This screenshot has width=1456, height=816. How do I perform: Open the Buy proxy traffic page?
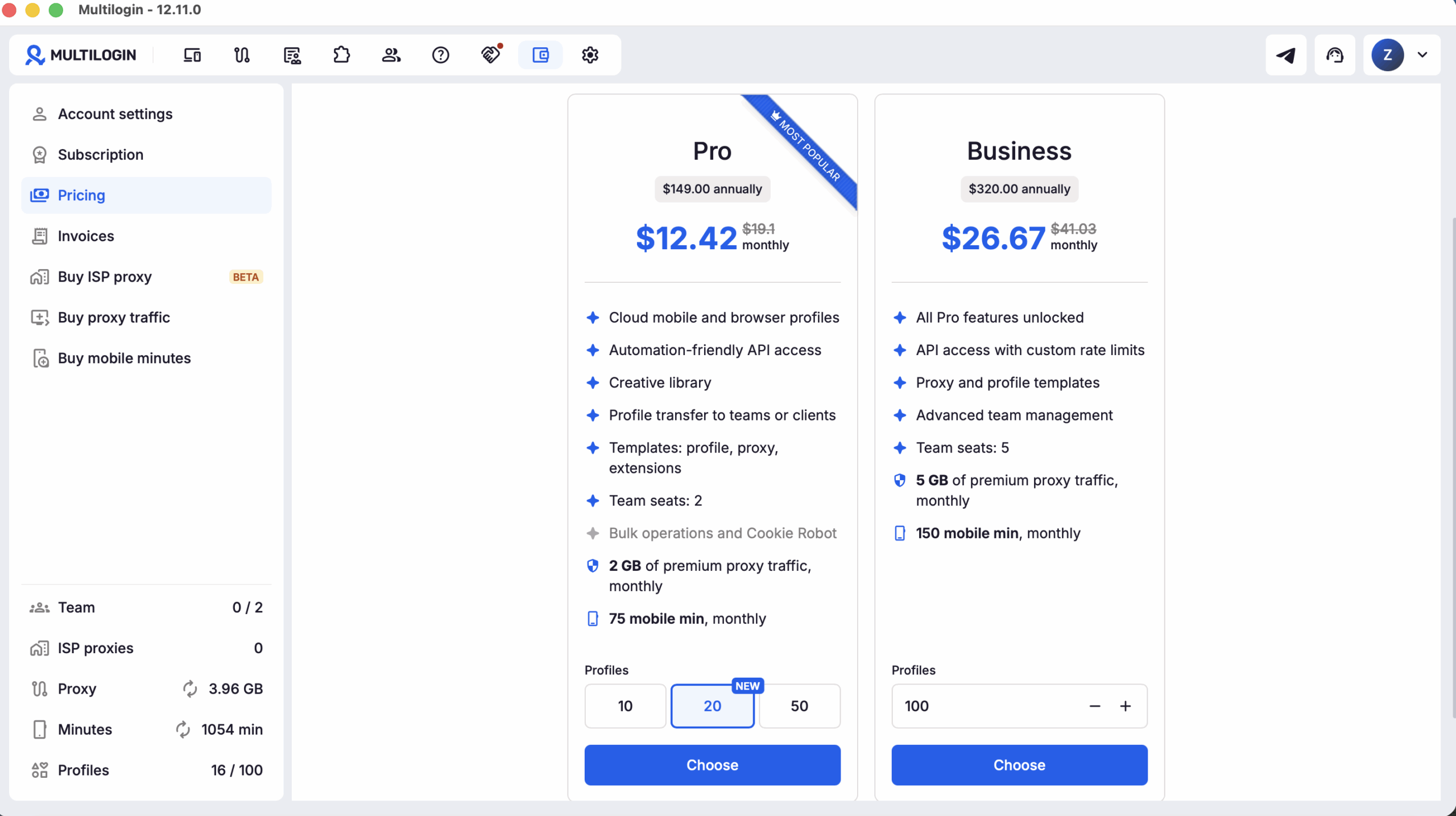(x=146, y=318)
